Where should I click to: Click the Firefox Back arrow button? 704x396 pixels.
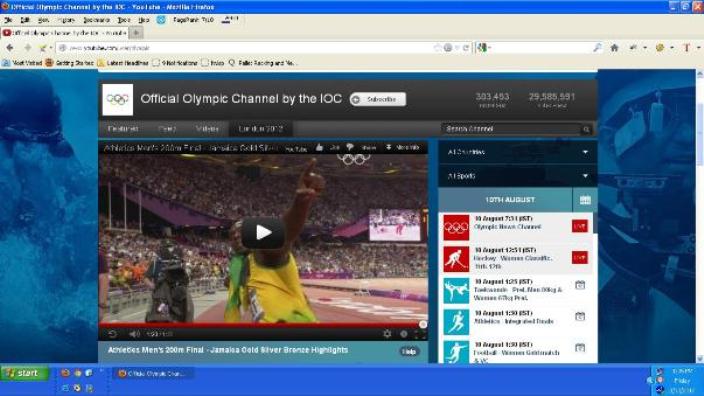pos(9,48)
